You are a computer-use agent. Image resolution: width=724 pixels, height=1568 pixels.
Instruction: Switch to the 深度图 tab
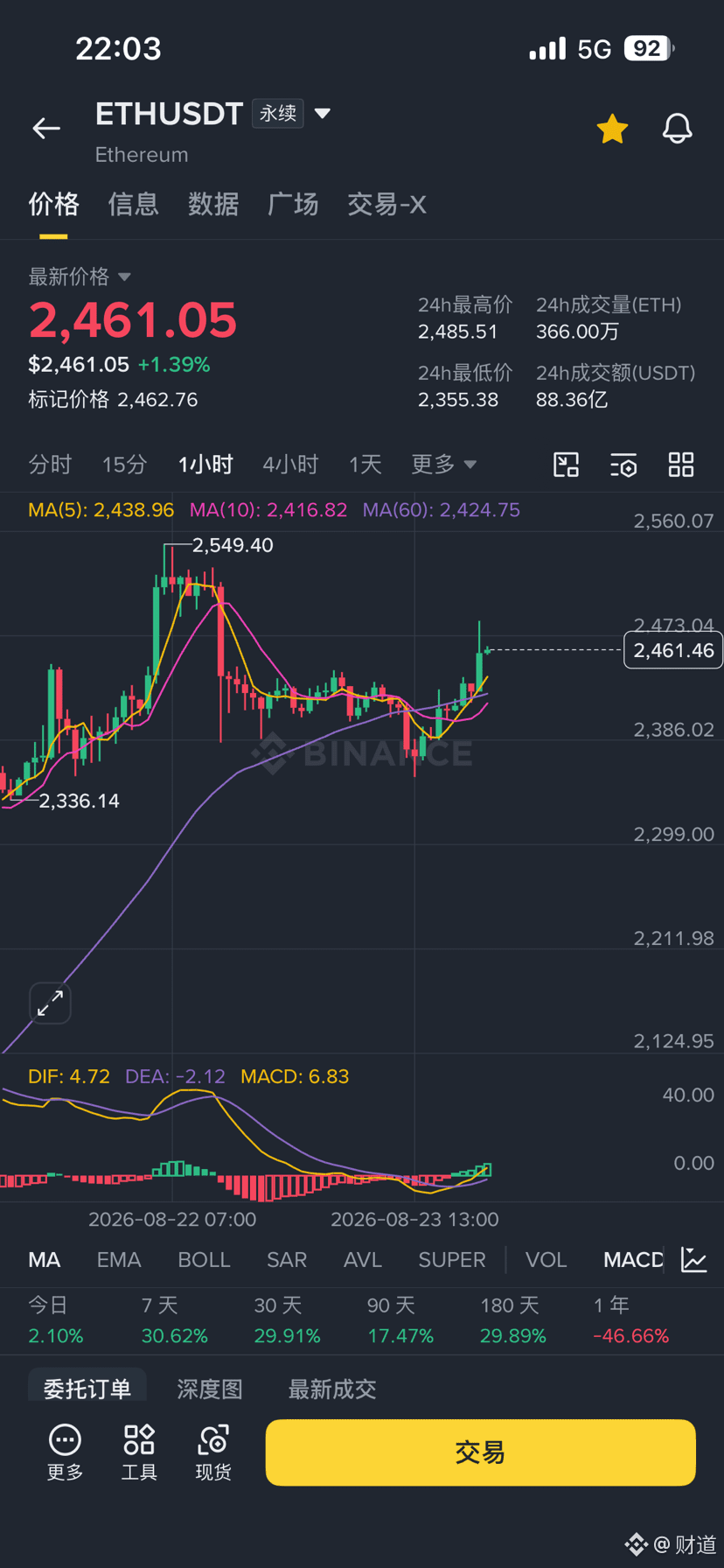coord(210,1389)
